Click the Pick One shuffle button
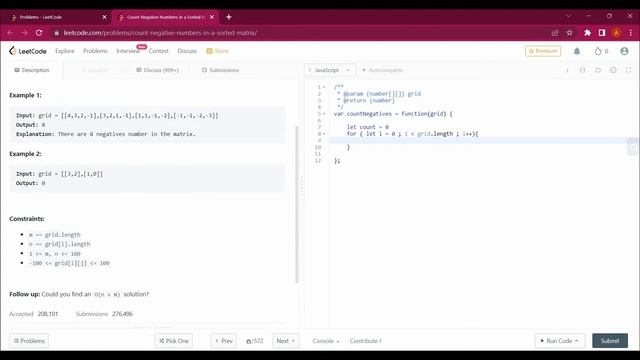The image size is (640, 360). coord(174,341)
